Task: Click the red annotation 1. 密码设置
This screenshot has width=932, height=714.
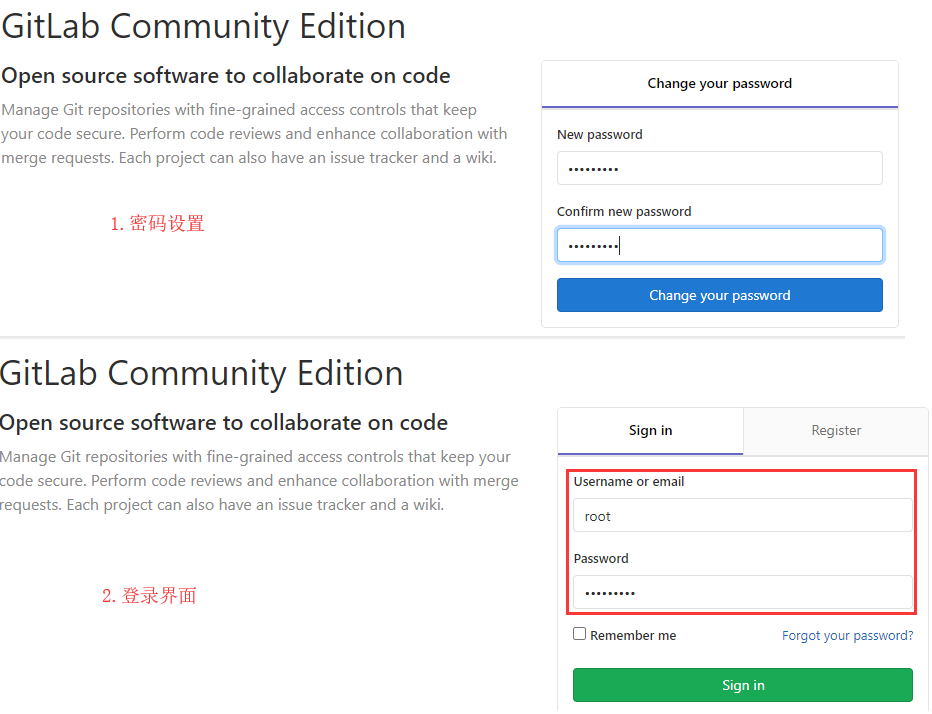Action: (157, 224)
